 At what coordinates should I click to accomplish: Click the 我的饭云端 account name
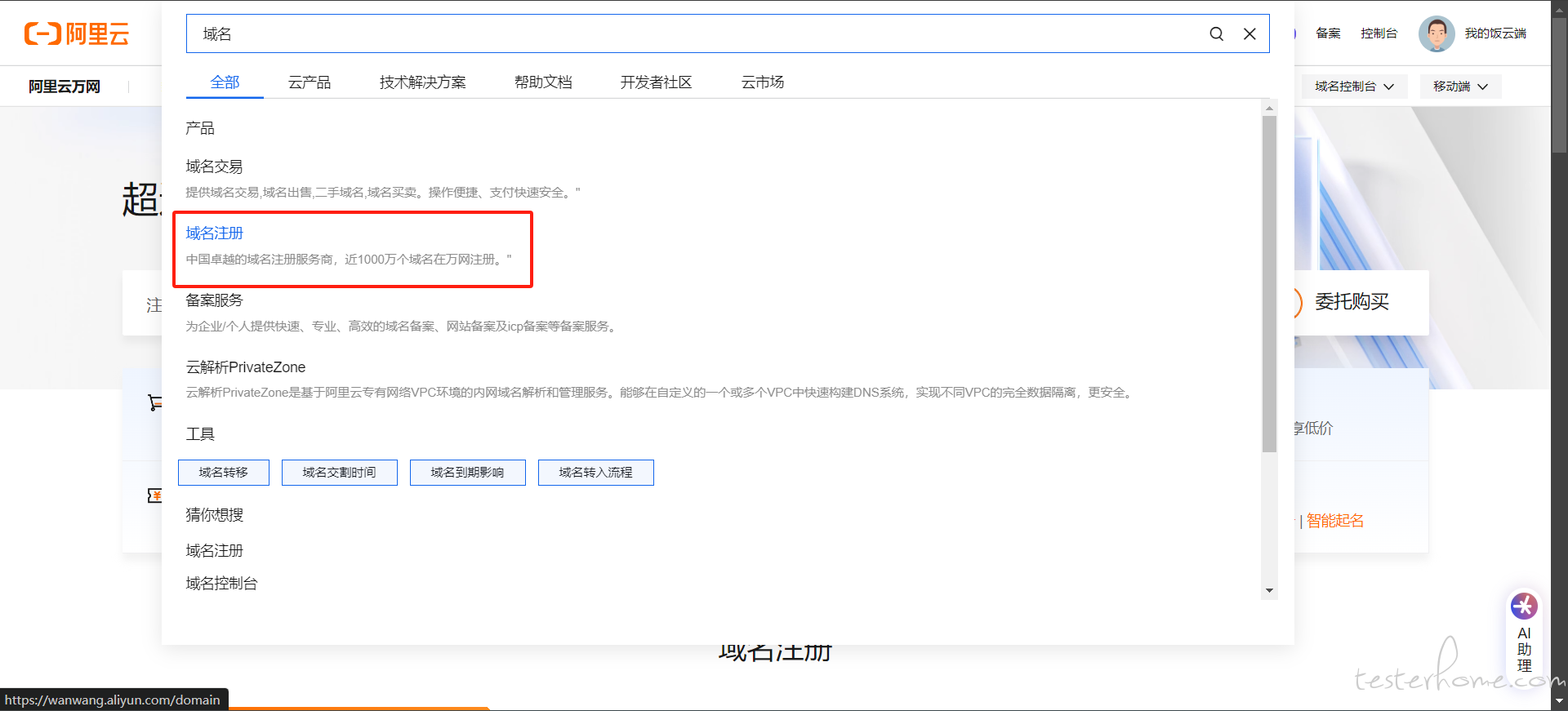tap(1495, 33)
